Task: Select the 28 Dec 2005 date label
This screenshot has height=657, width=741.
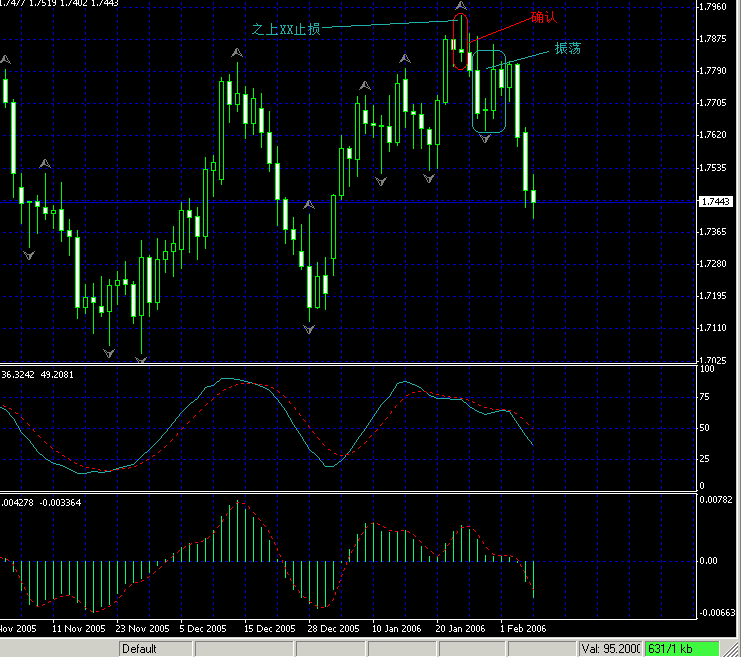Action: click(x=333, y=629)
